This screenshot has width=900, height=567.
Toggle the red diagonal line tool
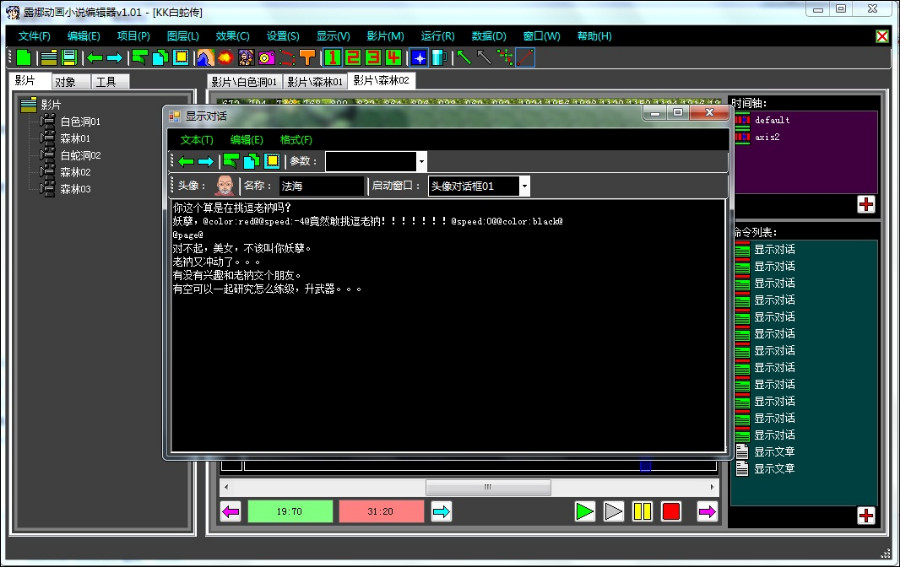(x=525, y=57)
